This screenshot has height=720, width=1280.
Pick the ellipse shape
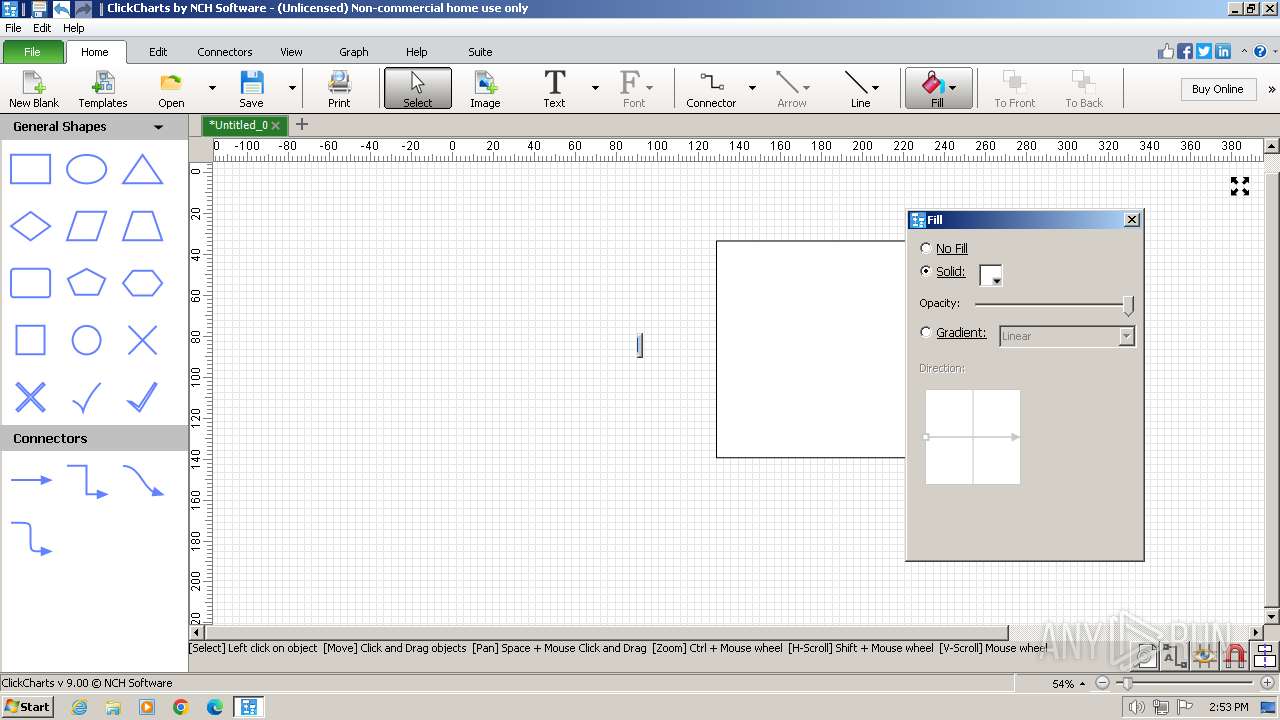click(x=86, y=169)
